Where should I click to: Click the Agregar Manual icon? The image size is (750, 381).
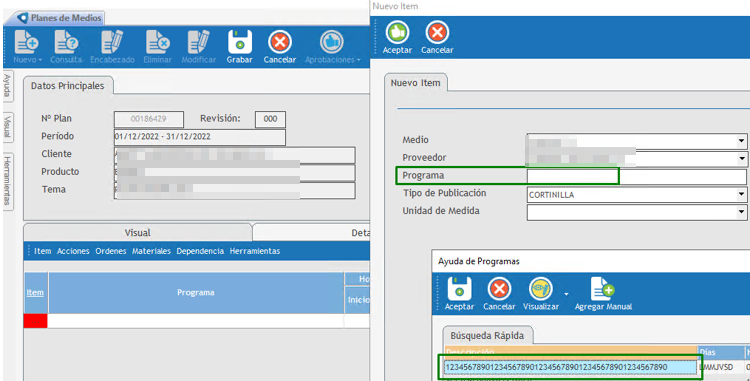pyautogui.click(x=603, y=294)
